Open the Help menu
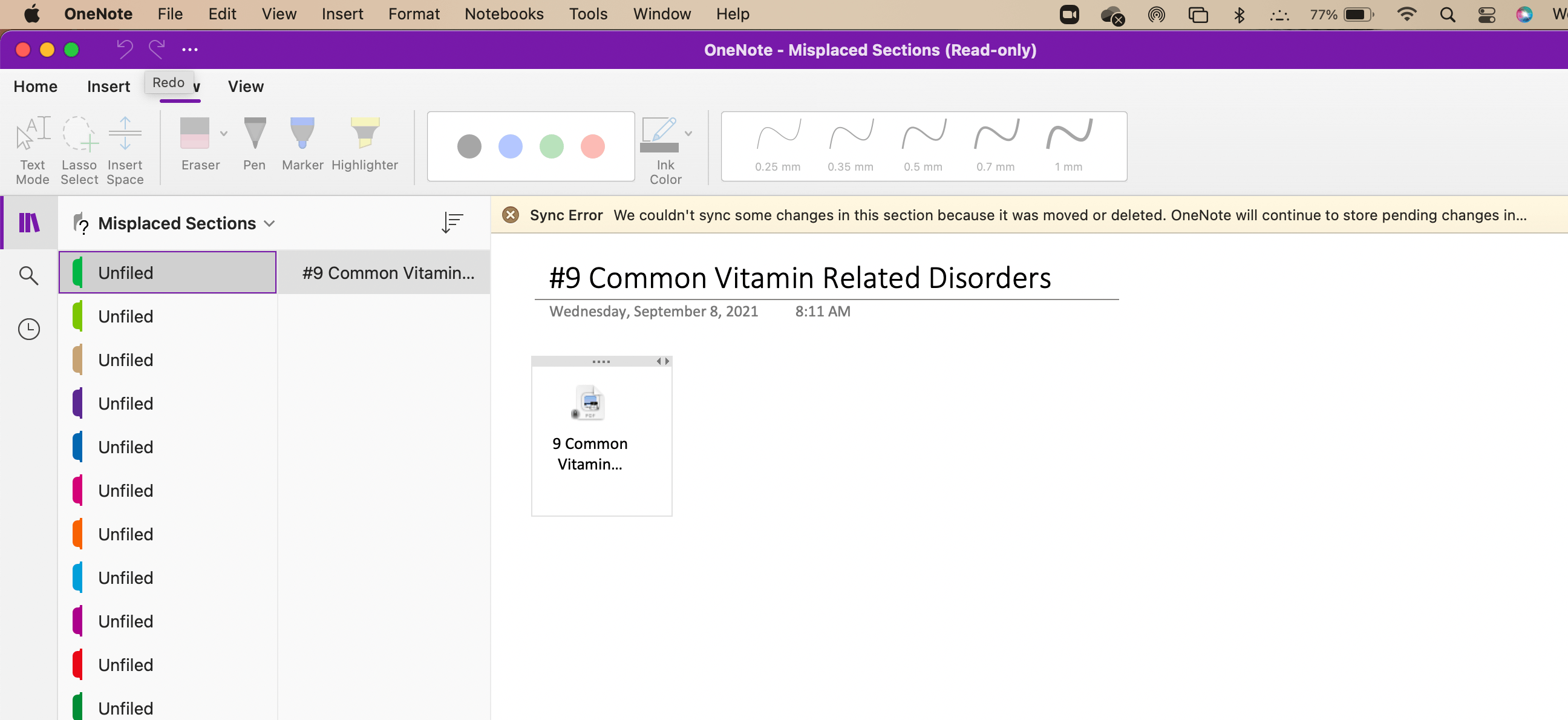The height and width of the screenshot is (720, 1568). coord(733,14)
